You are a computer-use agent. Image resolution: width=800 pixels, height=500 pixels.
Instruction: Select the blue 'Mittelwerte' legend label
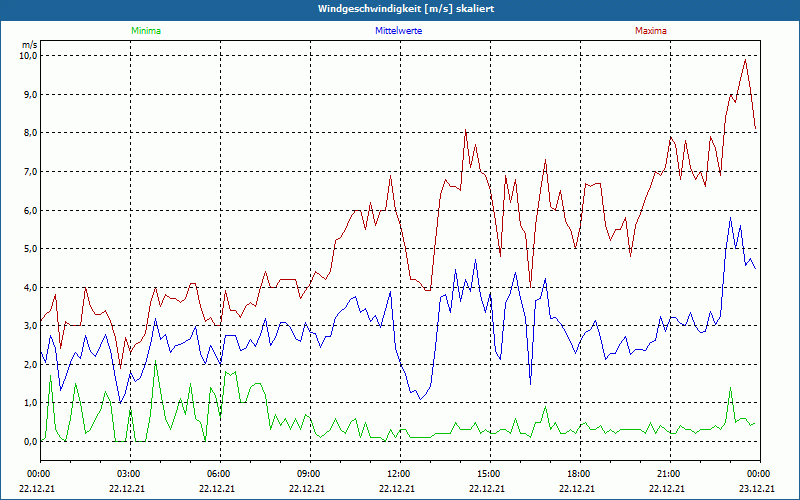coord(398,31)
